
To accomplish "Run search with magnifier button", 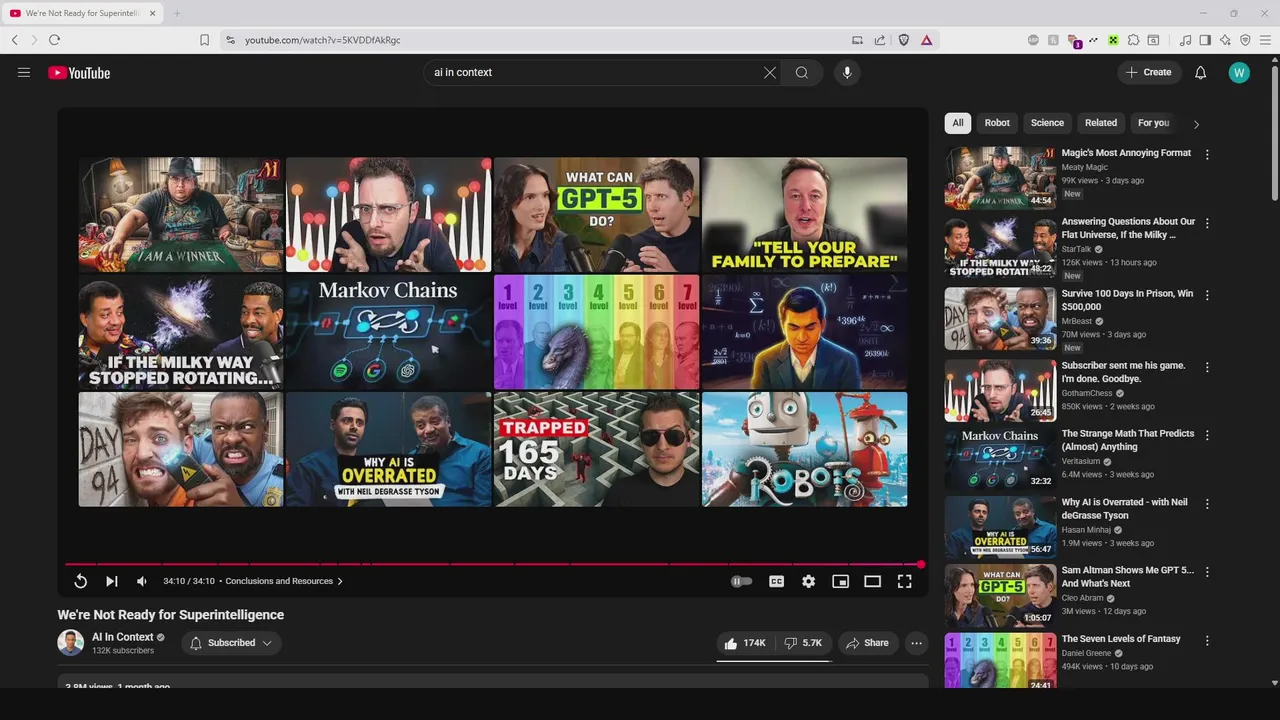I will click(x=802, y=72).
